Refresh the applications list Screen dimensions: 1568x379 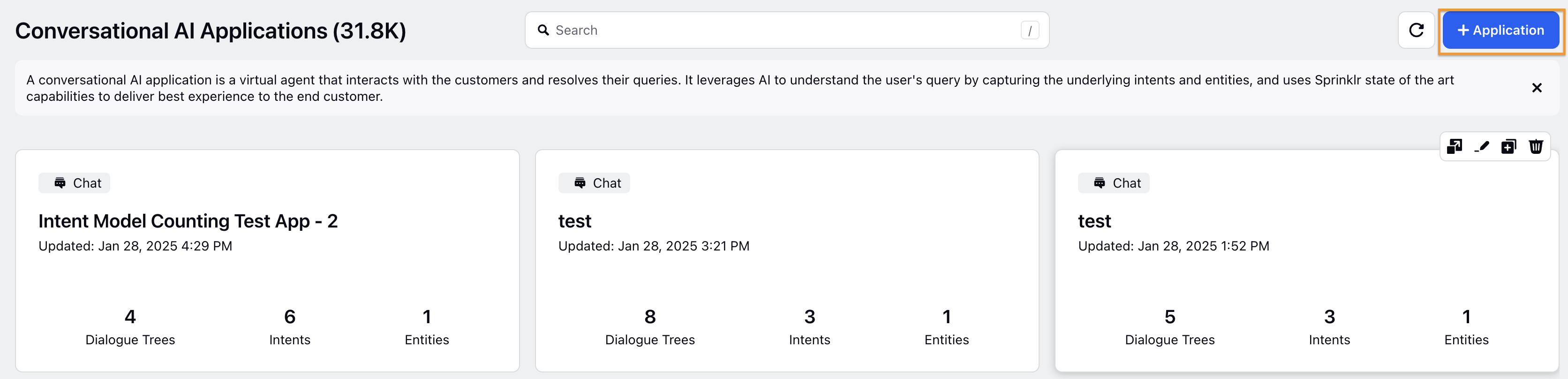[x=1417, y=30]
